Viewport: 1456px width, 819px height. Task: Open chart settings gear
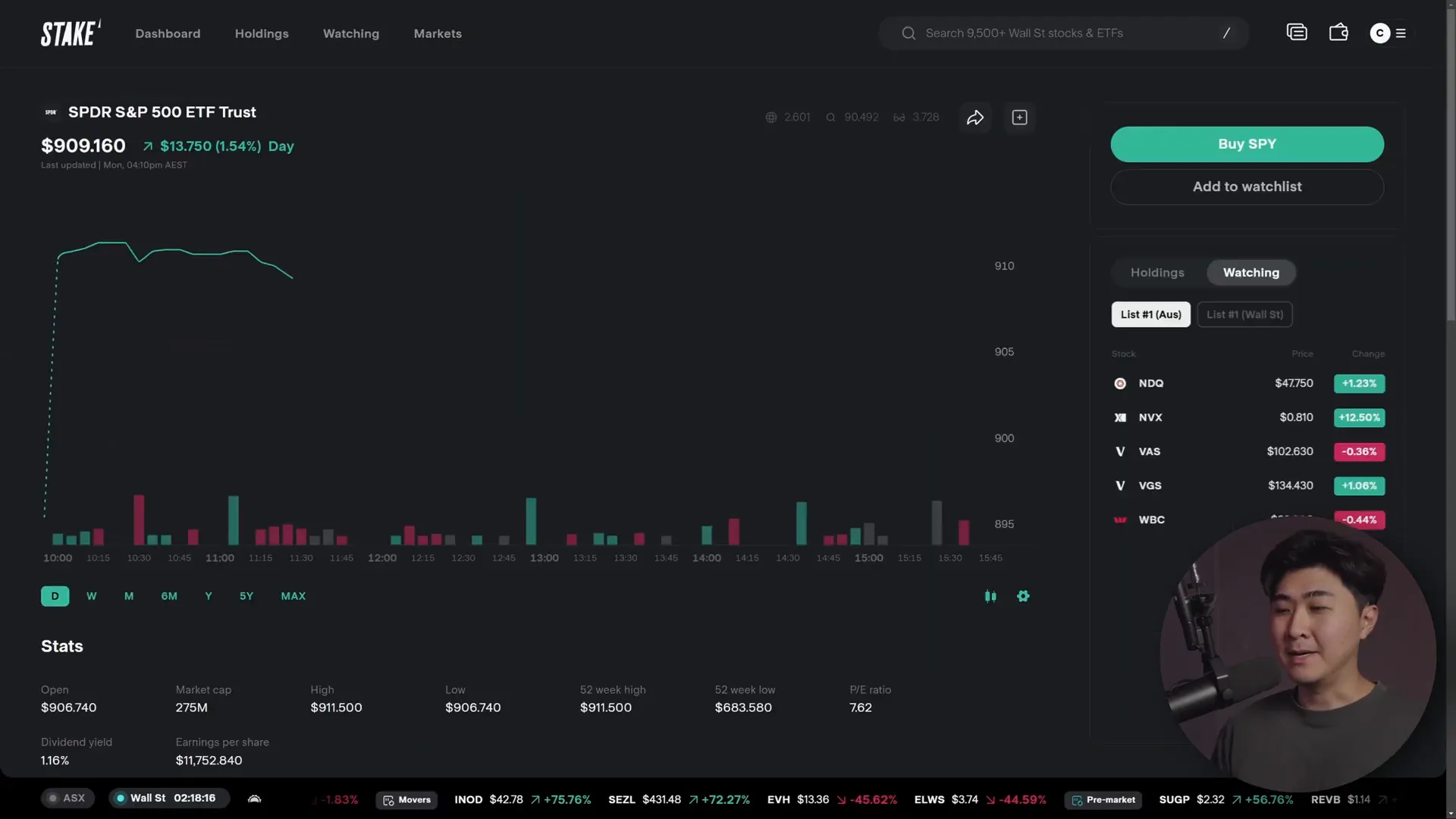pyautogui.click(x=1023, y=596)
